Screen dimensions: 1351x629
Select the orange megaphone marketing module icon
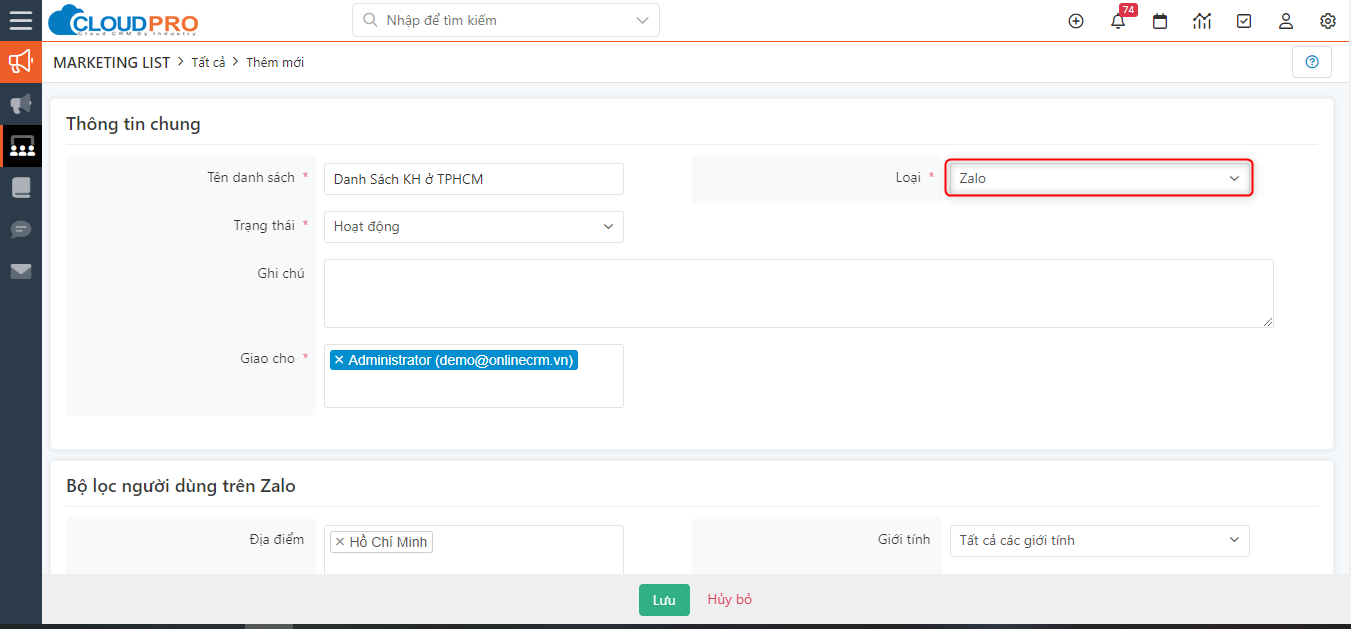[x=21, y=62]
